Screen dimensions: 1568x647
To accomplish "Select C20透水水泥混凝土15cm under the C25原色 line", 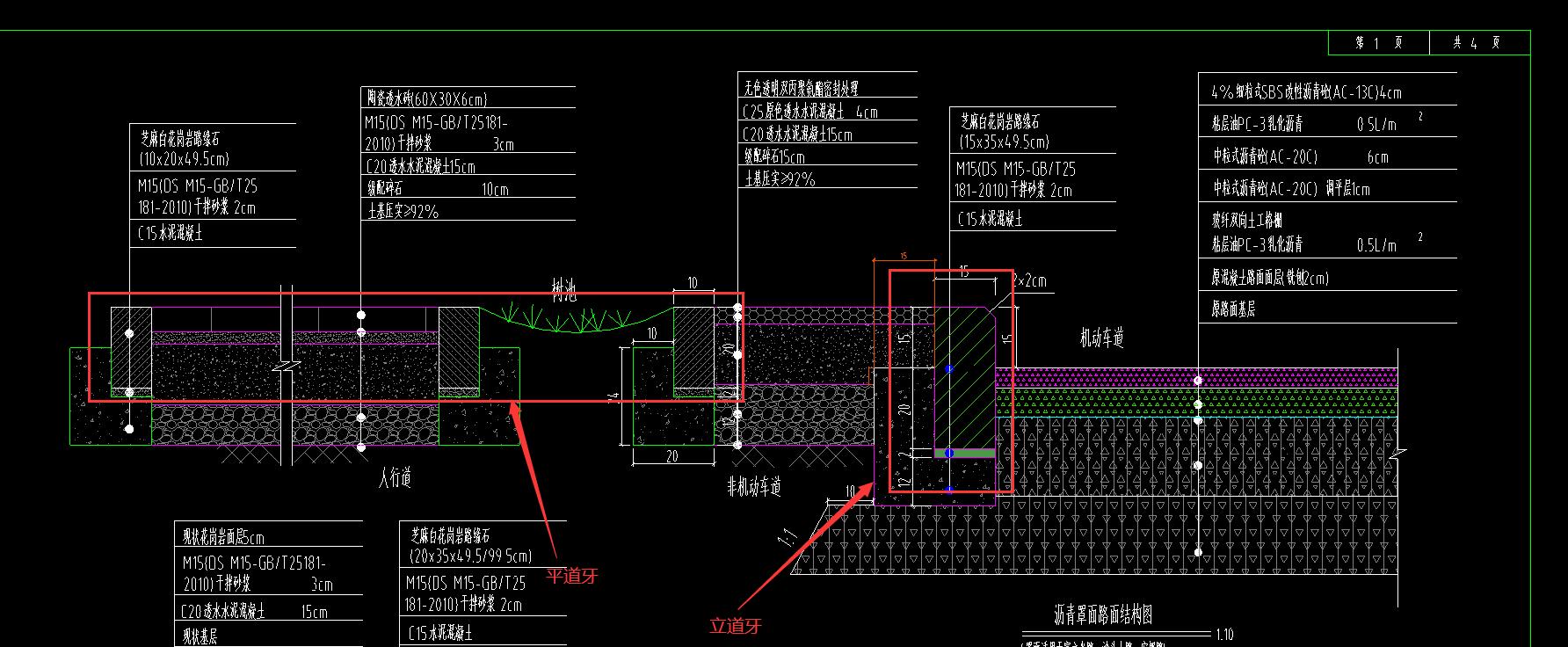I will point(797,134).
